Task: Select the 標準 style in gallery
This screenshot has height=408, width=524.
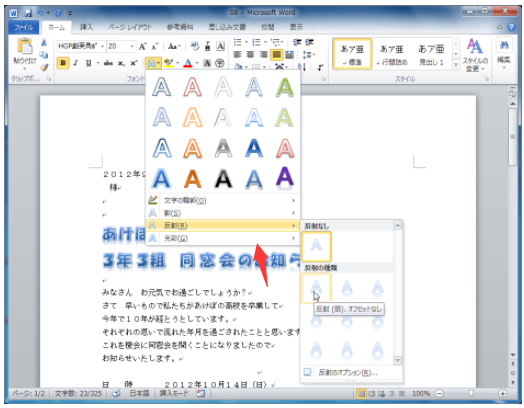Action: (x=352, y=54)
